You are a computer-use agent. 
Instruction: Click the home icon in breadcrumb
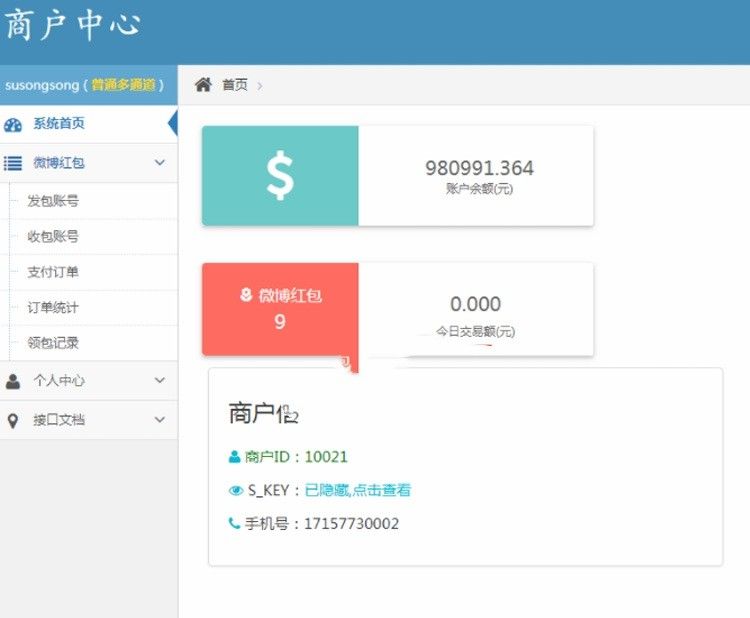(x=203, y=85)
